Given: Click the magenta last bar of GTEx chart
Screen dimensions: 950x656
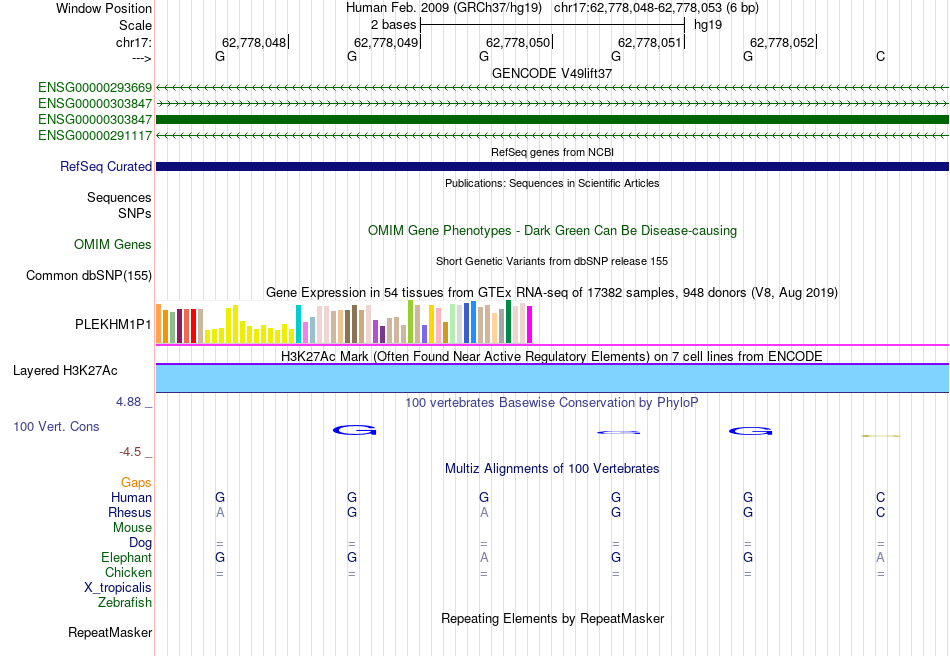Looking at the screenshot, I should [x=530, y=325].
